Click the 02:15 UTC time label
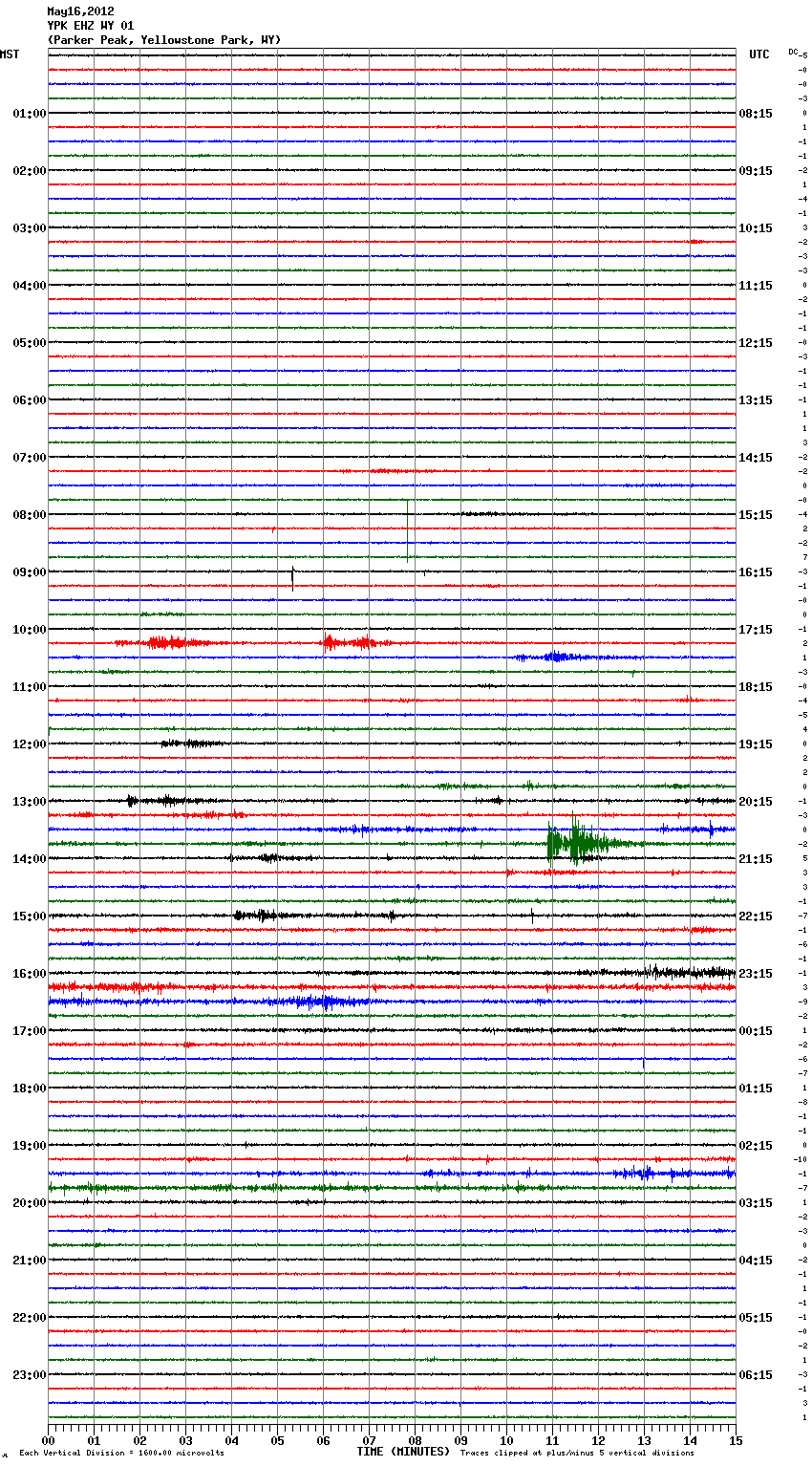The image size is (812, 1466). [756, 1146]
